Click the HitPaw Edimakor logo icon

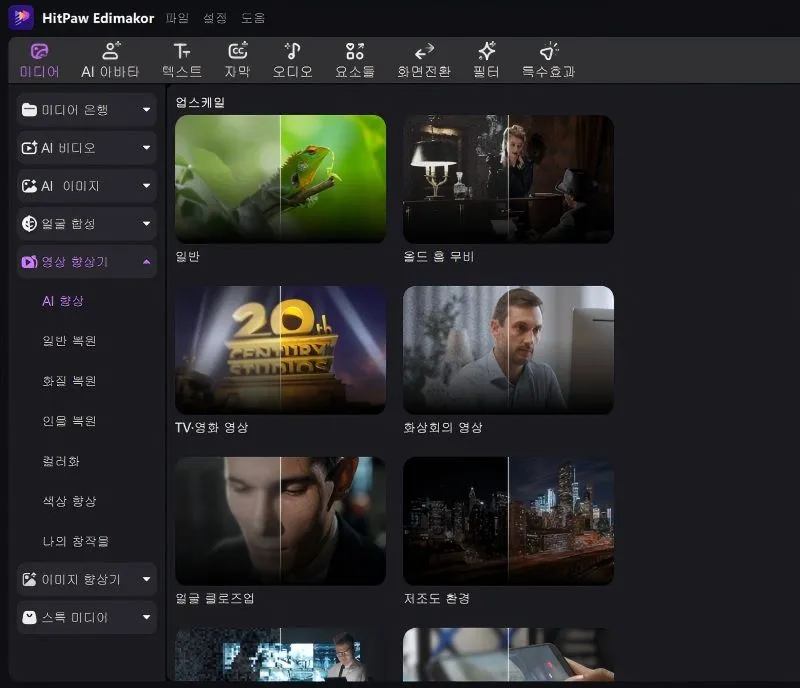pyautogui.click(x=21, y=17)
